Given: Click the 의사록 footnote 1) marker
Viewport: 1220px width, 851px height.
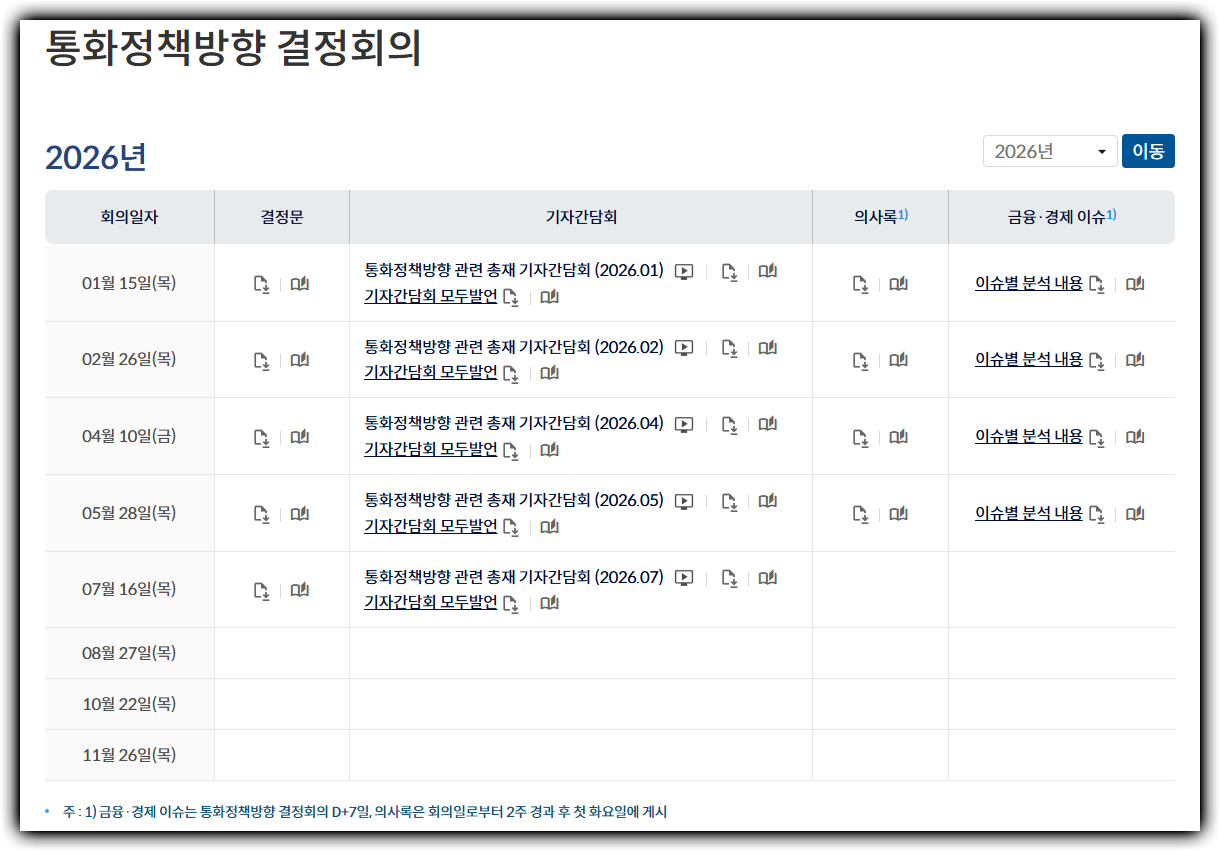Looking at the screenshot, I should tap(903, 214).
